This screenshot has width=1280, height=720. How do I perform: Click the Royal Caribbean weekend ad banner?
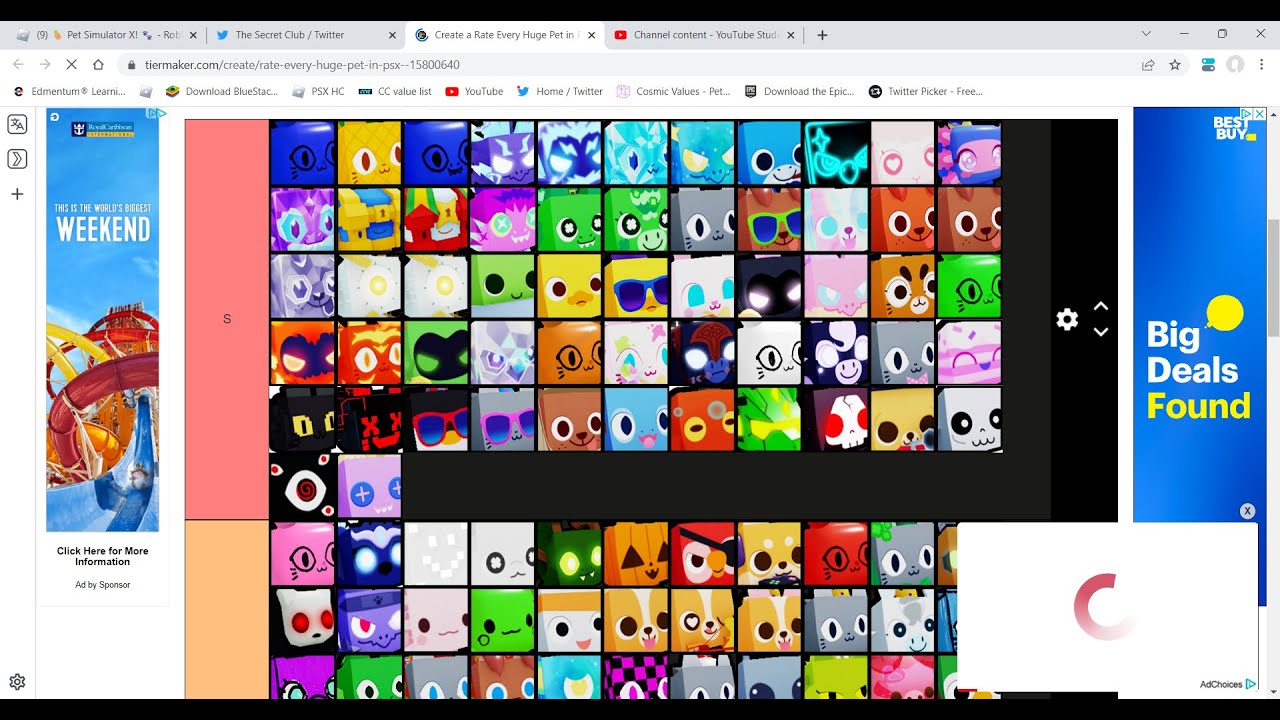[x=102, y=320]
